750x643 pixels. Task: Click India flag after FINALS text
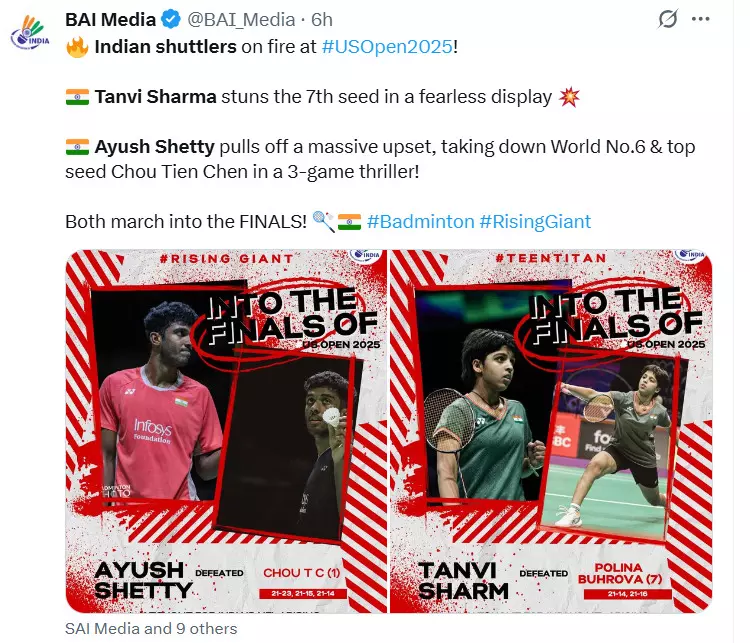[x=349, y=222]
